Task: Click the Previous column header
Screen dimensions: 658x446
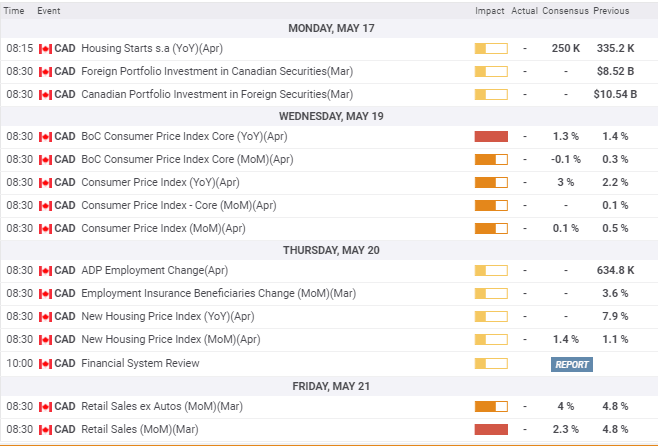Action: point(611,11)
